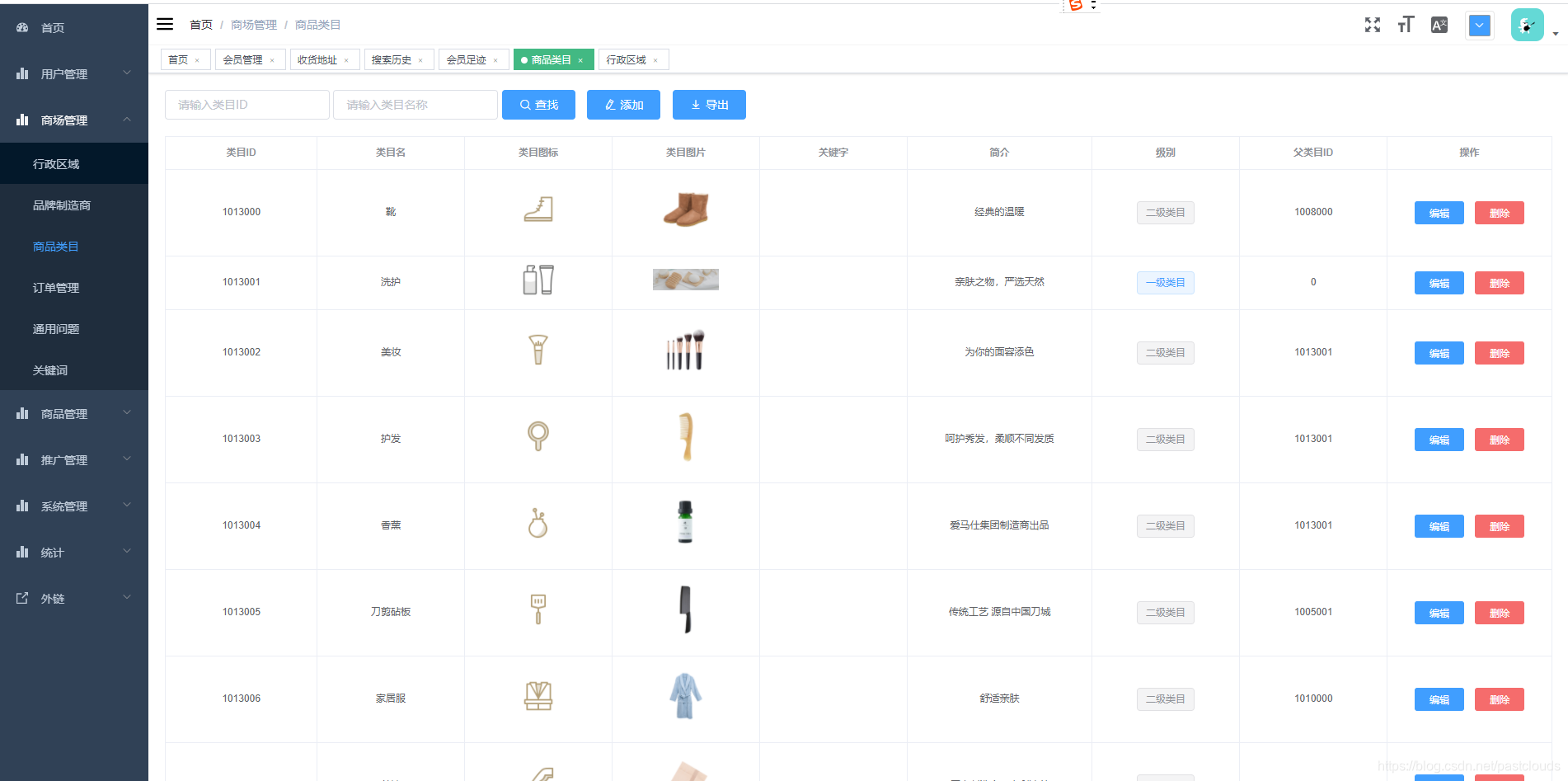The image size is (1568, 781).
Task: Click the makeup brush icon for 美妆
Action: [538, 350]
